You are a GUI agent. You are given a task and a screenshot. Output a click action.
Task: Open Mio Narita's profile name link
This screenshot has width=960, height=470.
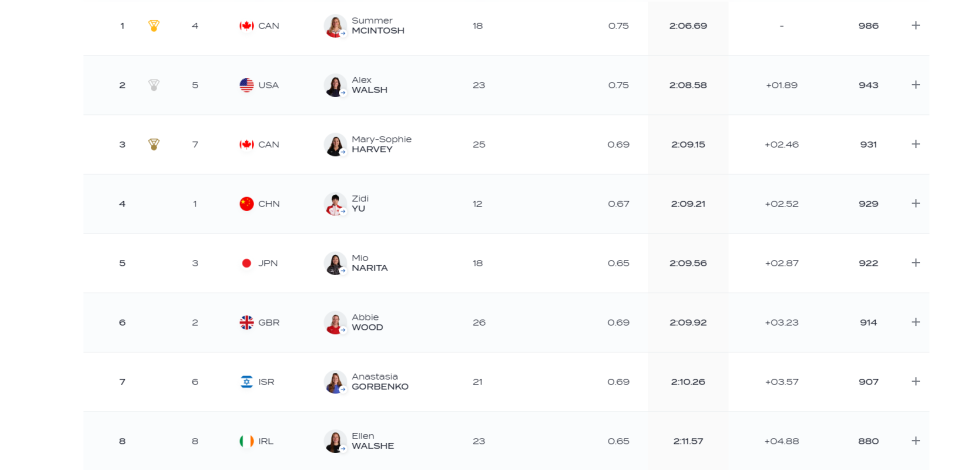point(370,263)
